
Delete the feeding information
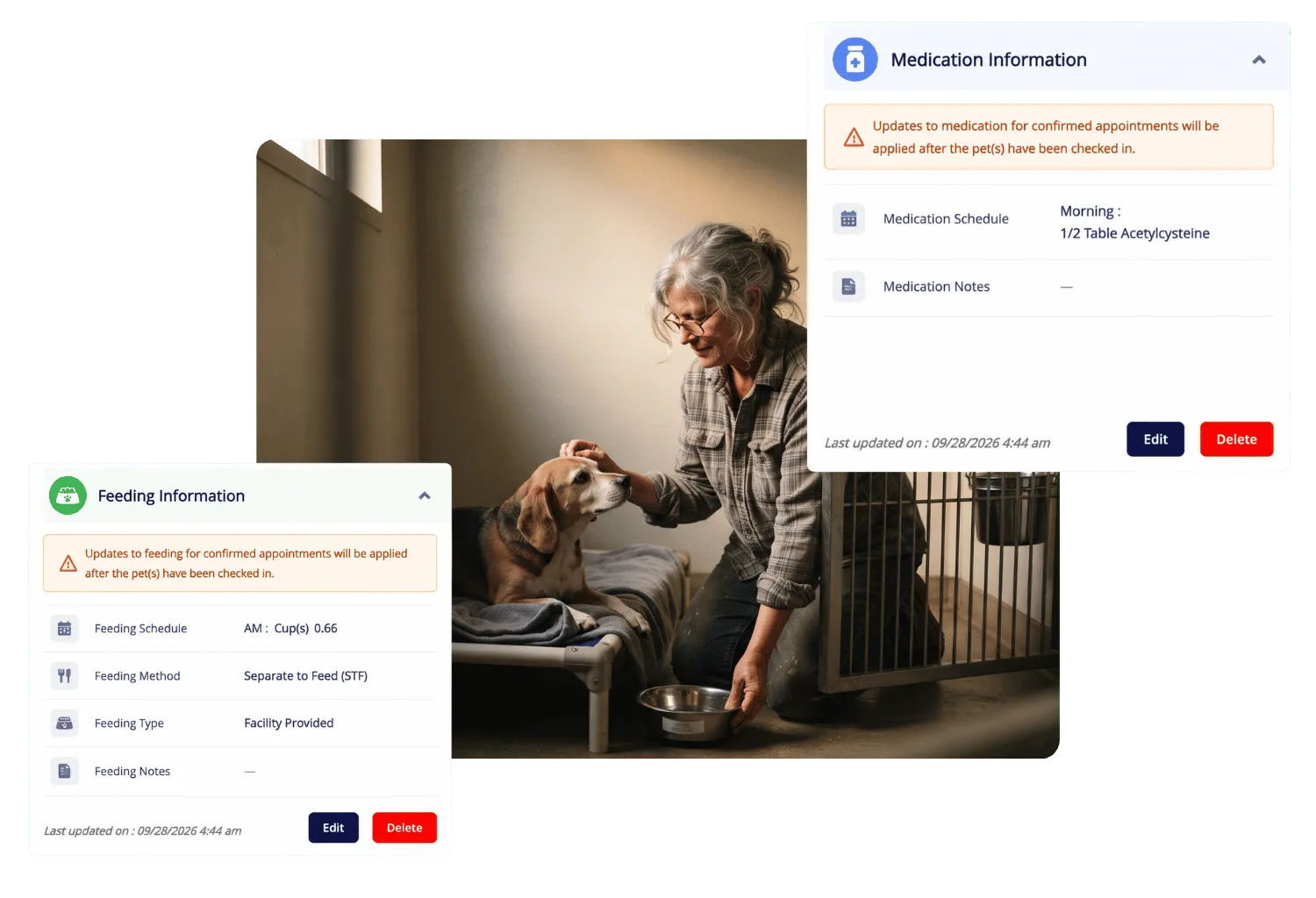coord(404,828)
